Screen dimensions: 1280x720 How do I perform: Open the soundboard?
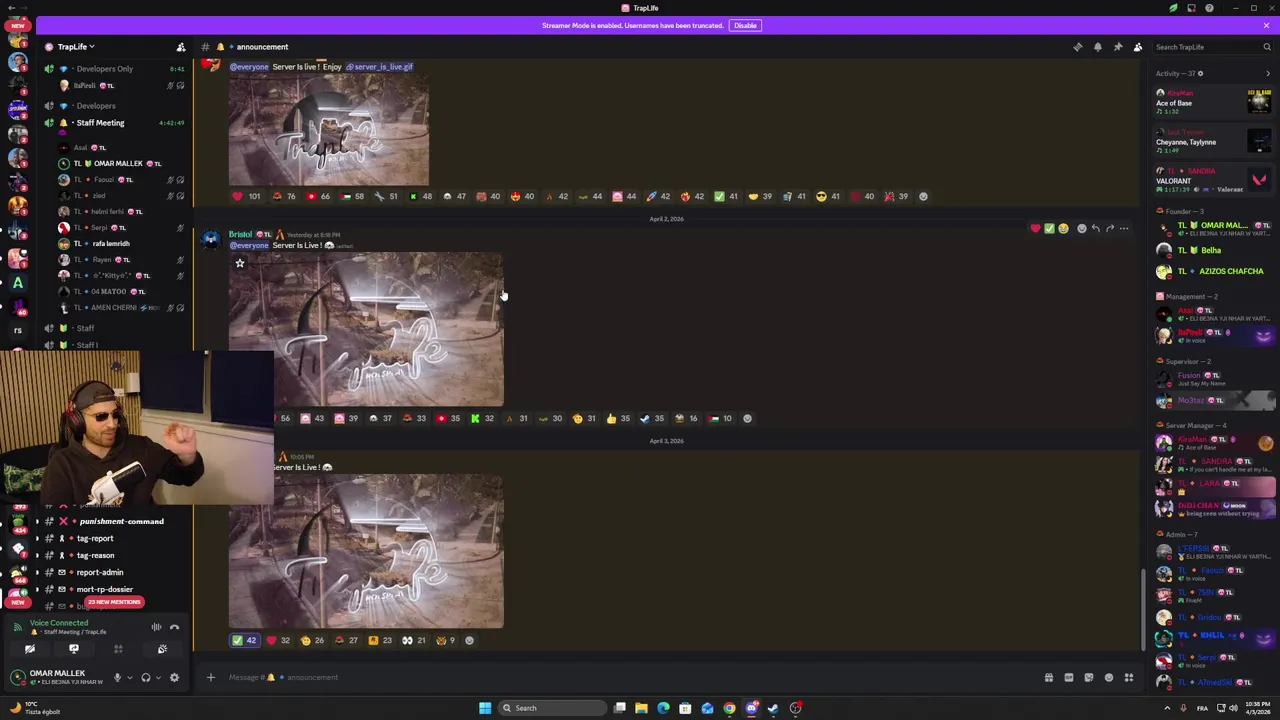click(x=162, y=649)
